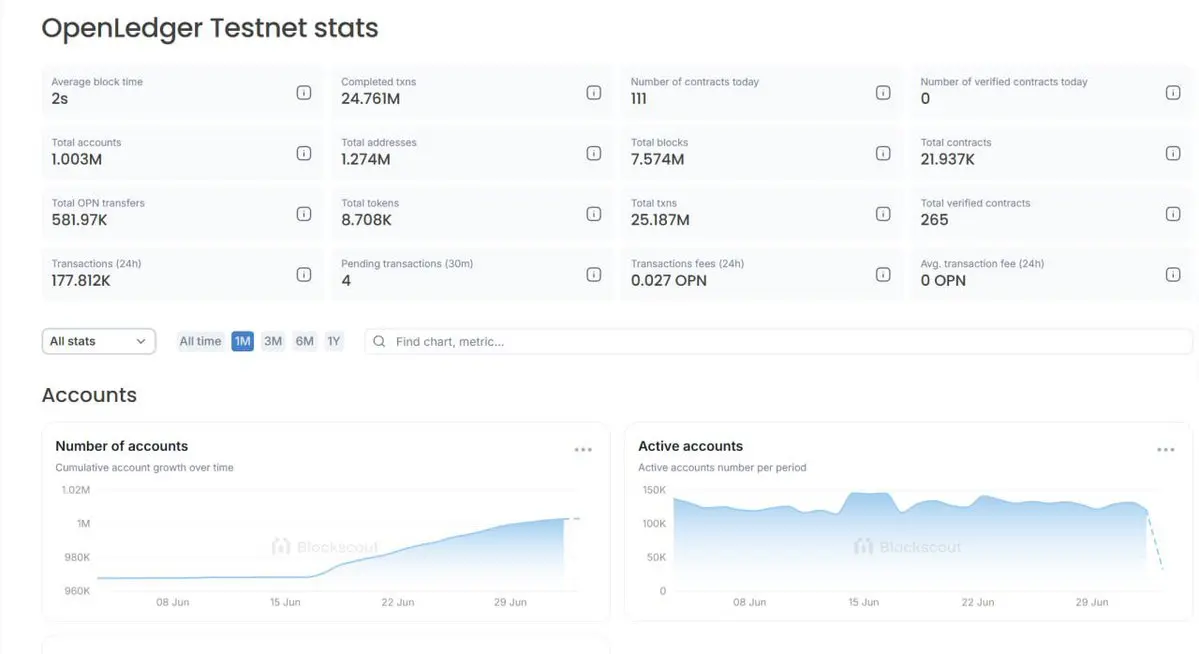The image size is (1199, 654).
Task: Expand the All stats dropdown
Action: (99, 341)
